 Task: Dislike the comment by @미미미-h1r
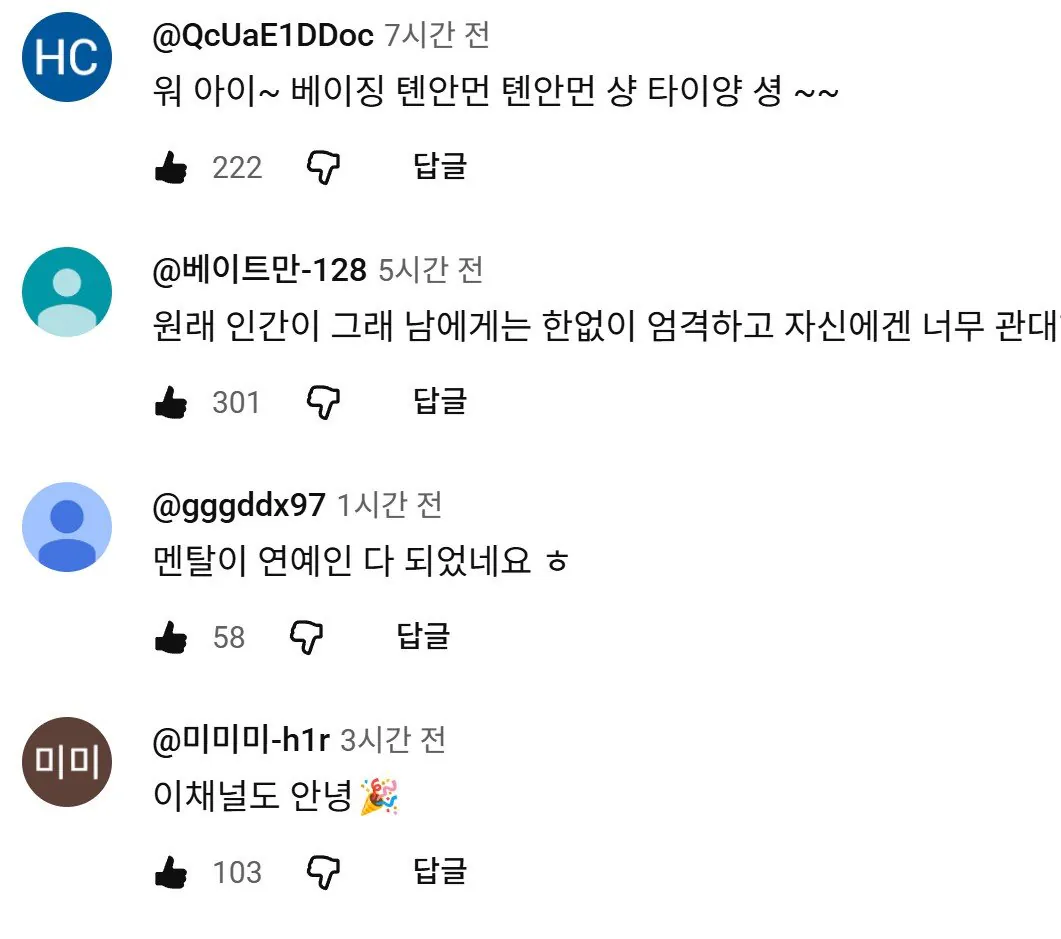[x=323, y=872]
